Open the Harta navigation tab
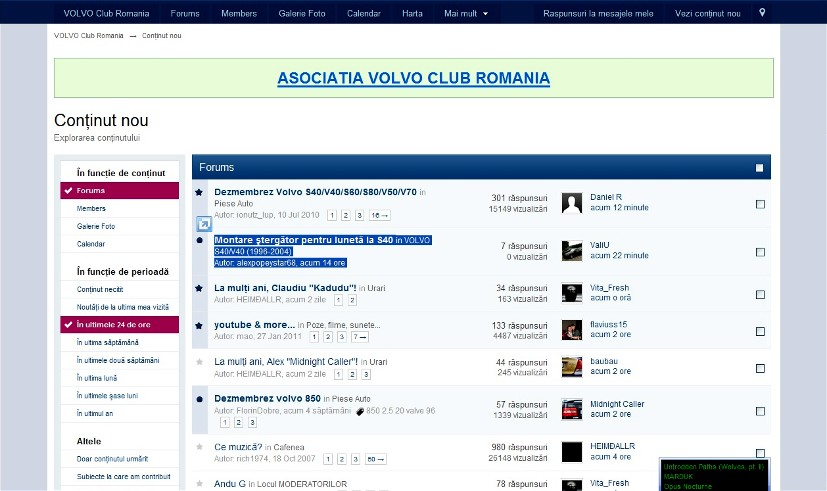 tap(412, 13)
